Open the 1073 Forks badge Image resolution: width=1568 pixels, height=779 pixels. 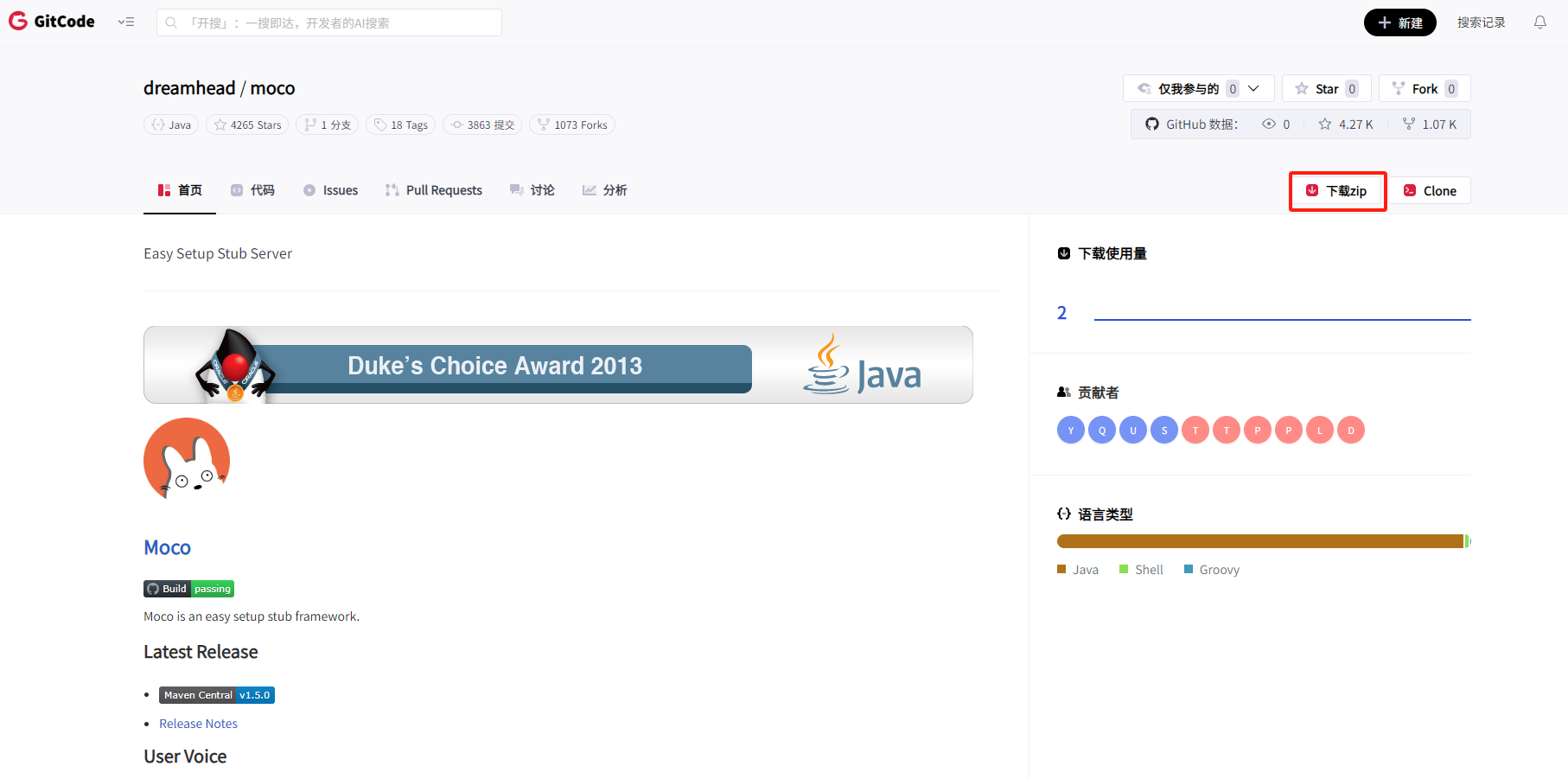click(572, 125)
